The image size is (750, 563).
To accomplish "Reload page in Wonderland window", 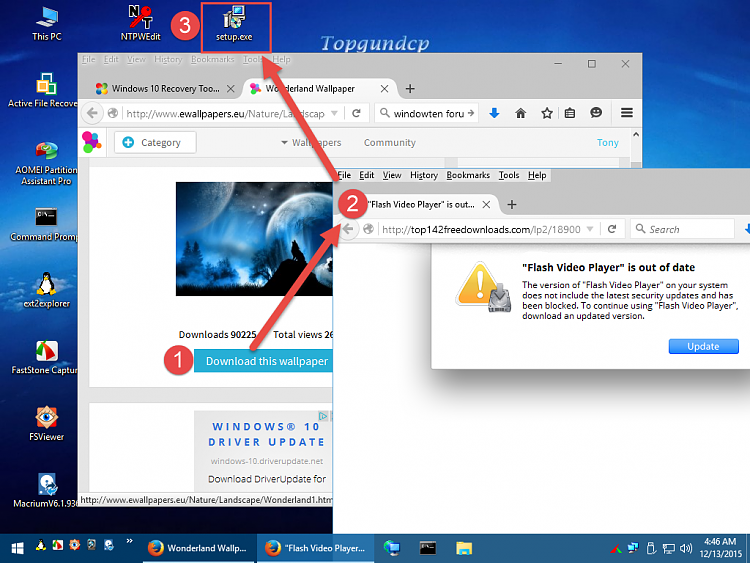I will tap(356, 113).
